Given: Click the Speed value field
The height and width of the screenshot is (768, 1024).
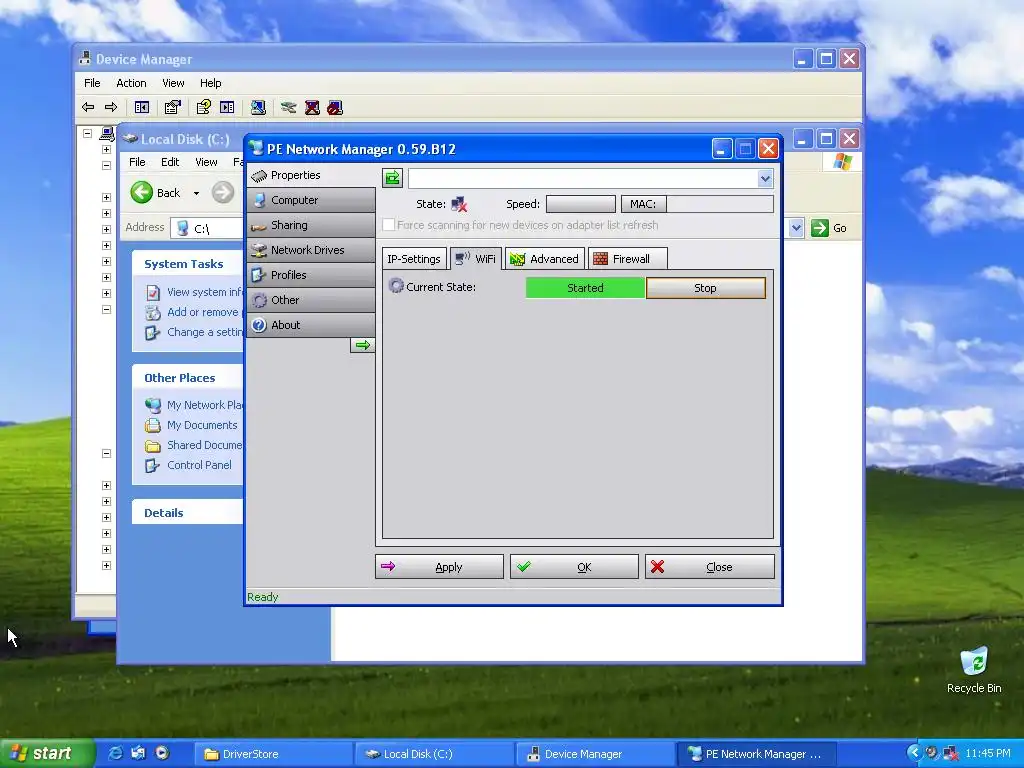Looking at the screenshot, I should [x=581, y=204].
